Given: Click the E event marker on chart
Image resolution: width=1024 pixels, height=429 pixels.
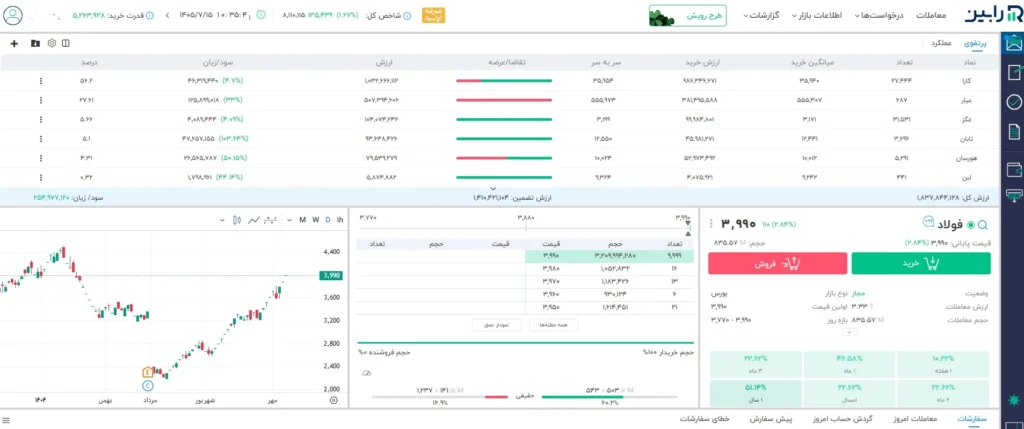Looking at the screenshot, I should coord(148,372).
